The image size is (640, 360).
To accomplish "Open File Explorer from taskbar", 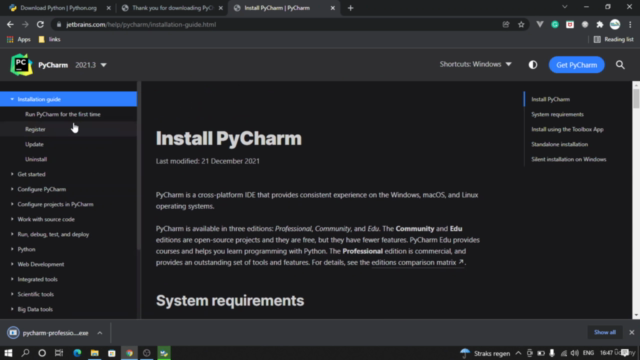I will 94,353.
